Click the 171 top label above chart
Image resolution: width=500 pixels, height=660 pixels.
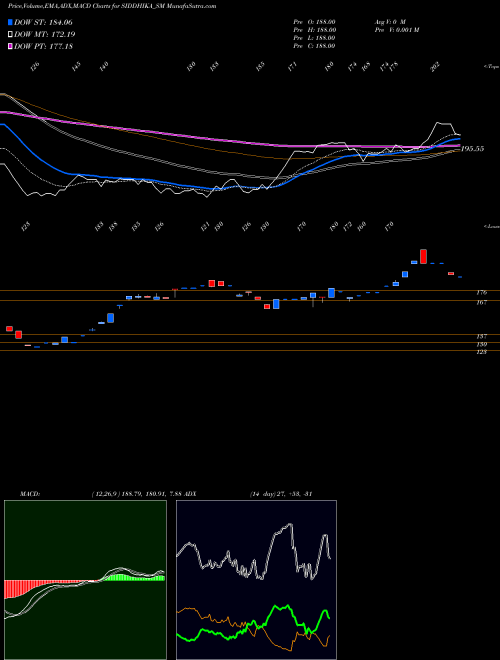point(293,66)
